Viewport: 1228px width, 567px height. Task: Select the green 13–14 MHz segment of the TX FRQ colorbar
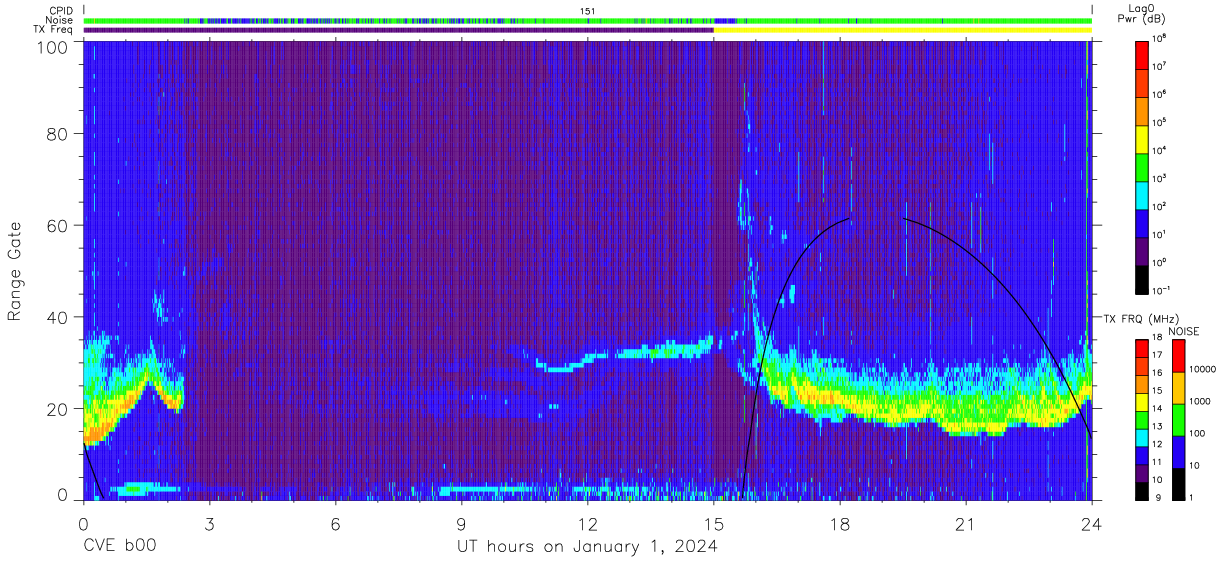1144,420
